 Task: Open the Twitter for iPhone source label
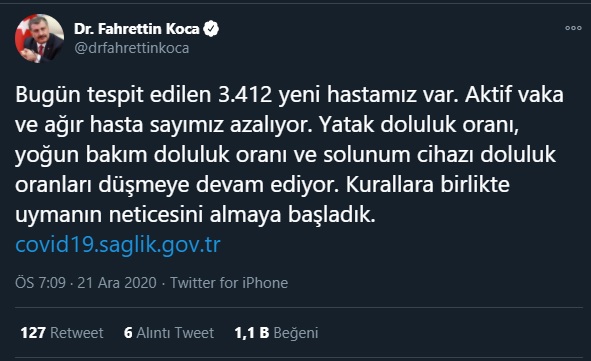[229, 283]
